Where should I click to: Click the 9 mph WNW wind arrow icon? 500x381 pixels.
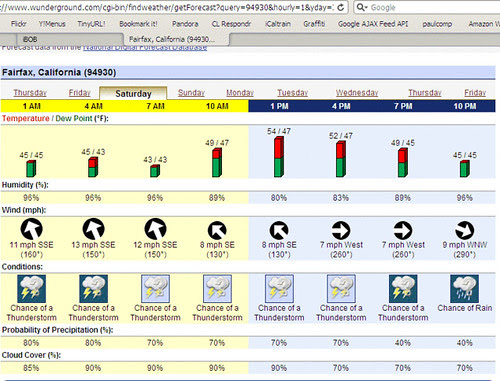(x=465, y=230)
